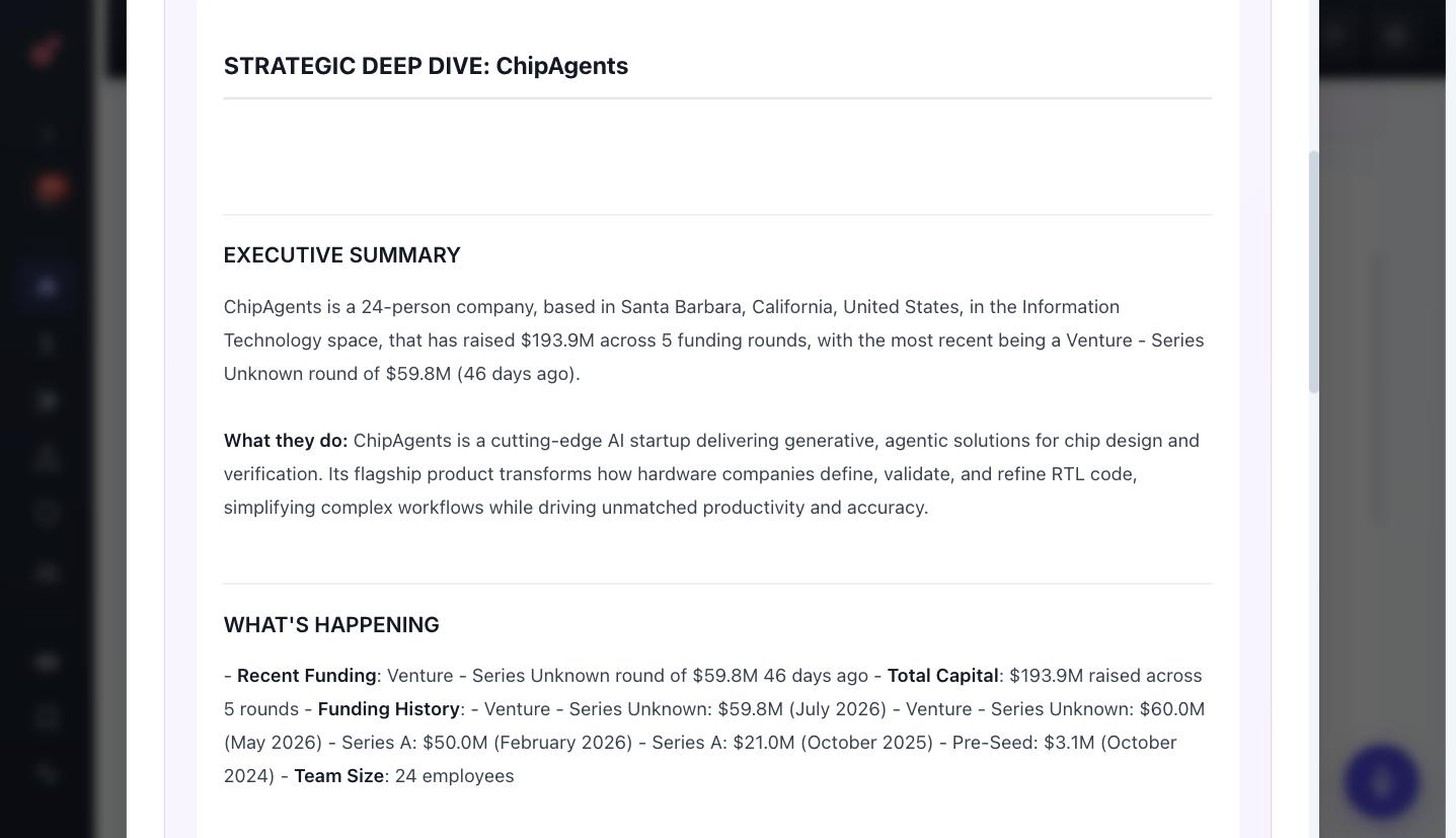This screenshot has width=1456, height=838.
Task: Click the bold 'Funding History' label
Action: (x=389, y=709)
